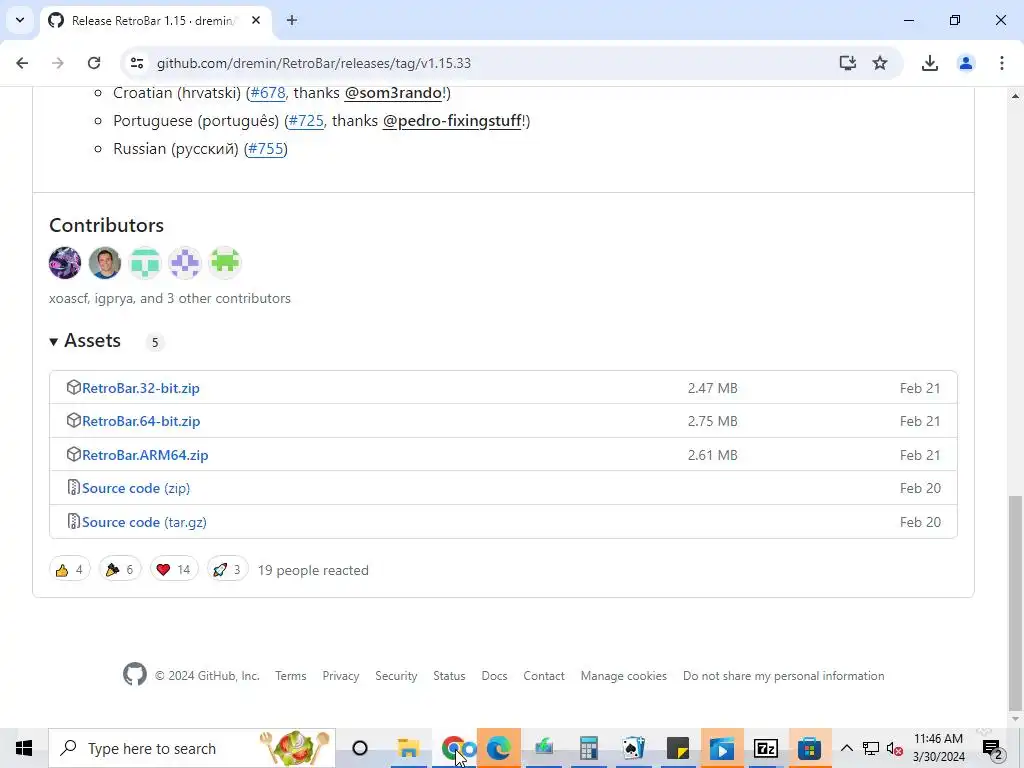Open the network tray icon

[x=871, y=748]
